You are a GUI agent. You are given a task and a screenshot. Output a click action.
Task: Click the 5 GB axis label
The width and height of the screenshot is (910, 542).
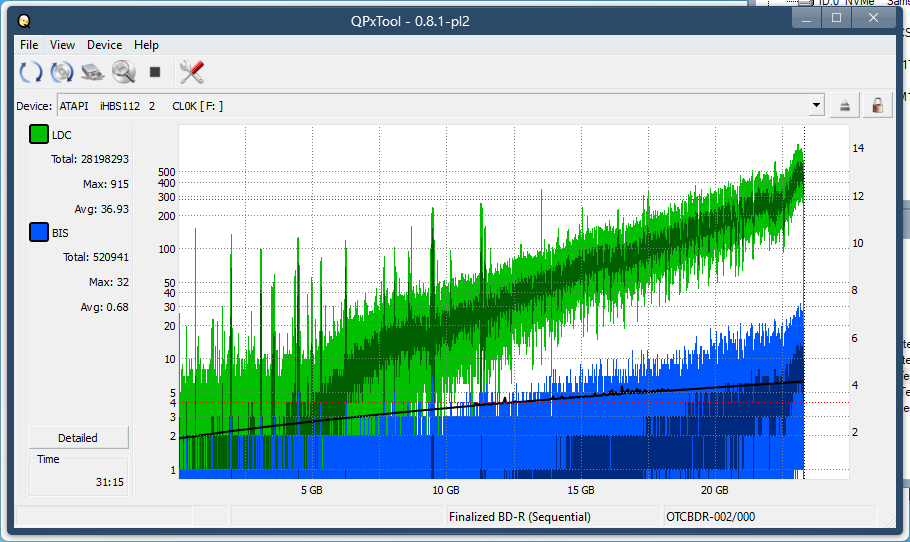[x=312, y=490]
